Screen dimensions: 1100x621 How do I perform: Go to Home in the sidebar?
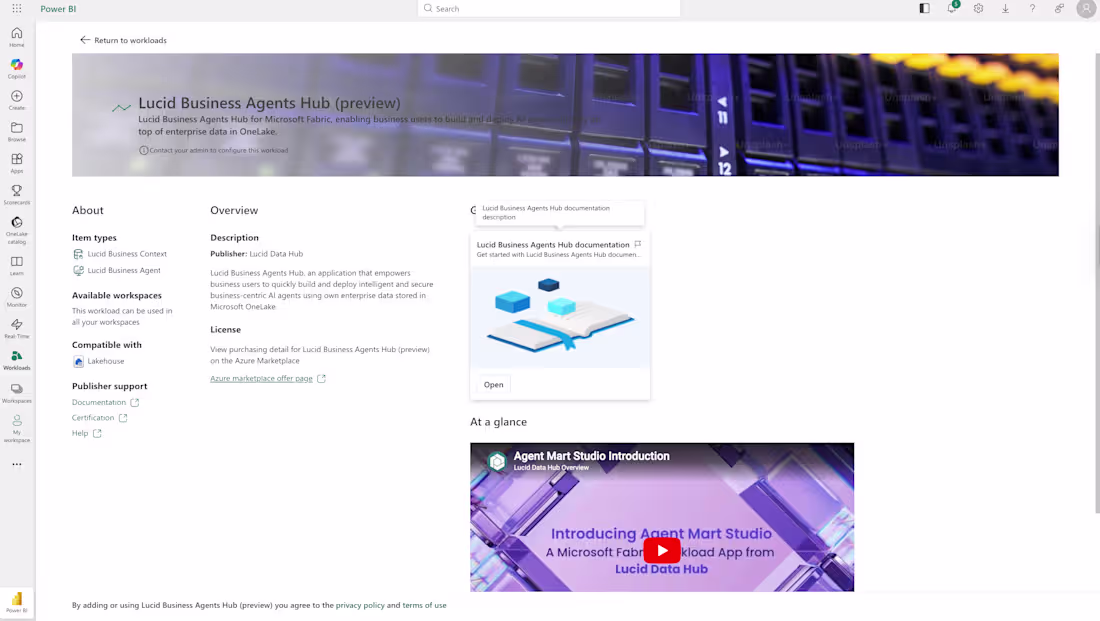pos(17,36)
